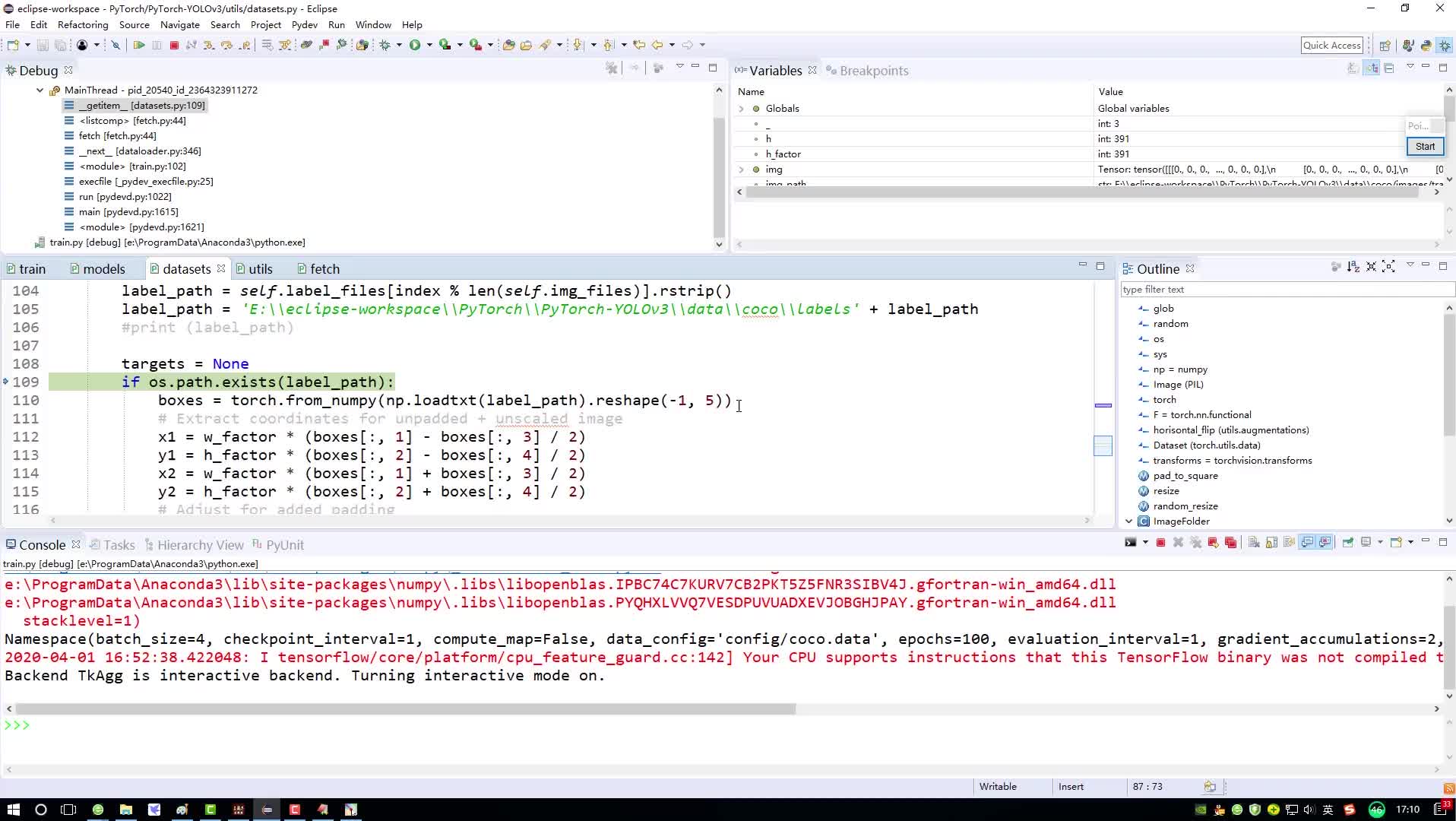Click Remove All Terminated Launches in Console

[1195, 543]
